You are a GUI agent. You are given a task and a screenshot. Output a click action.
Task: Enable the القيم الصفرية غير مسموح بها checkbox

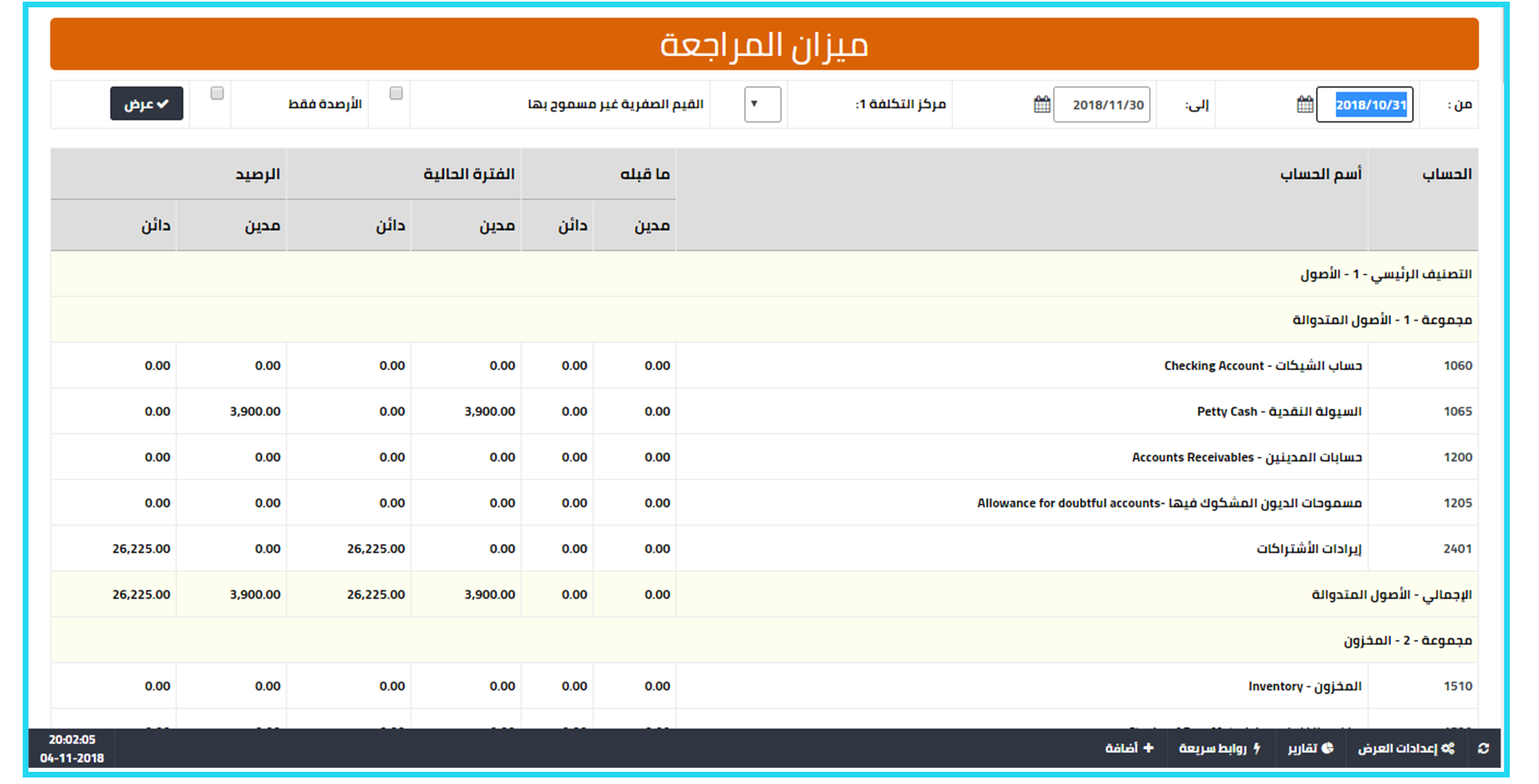[396, 94]
